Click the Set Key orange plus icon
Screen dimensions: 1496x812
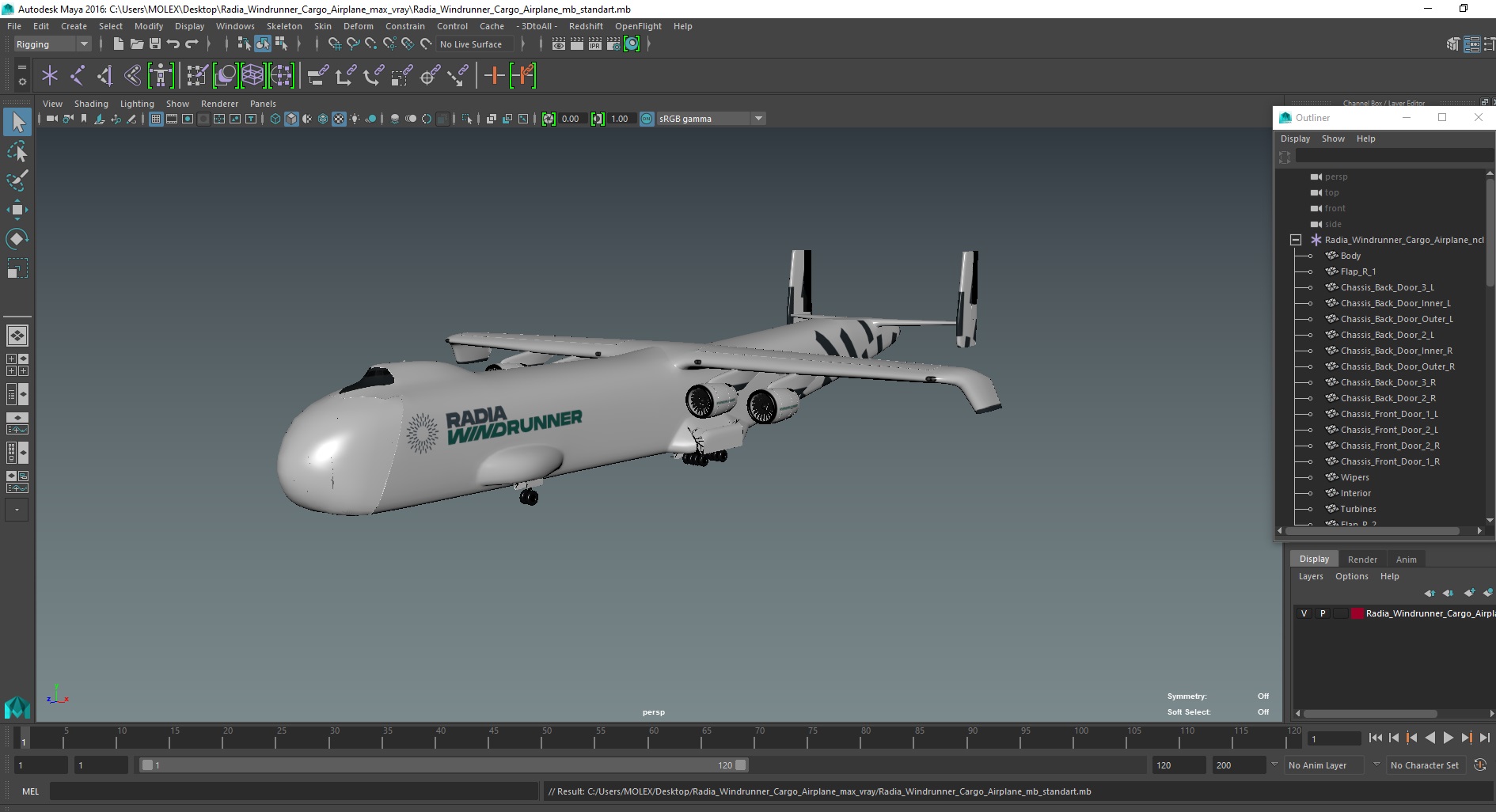tap(494, 76)
